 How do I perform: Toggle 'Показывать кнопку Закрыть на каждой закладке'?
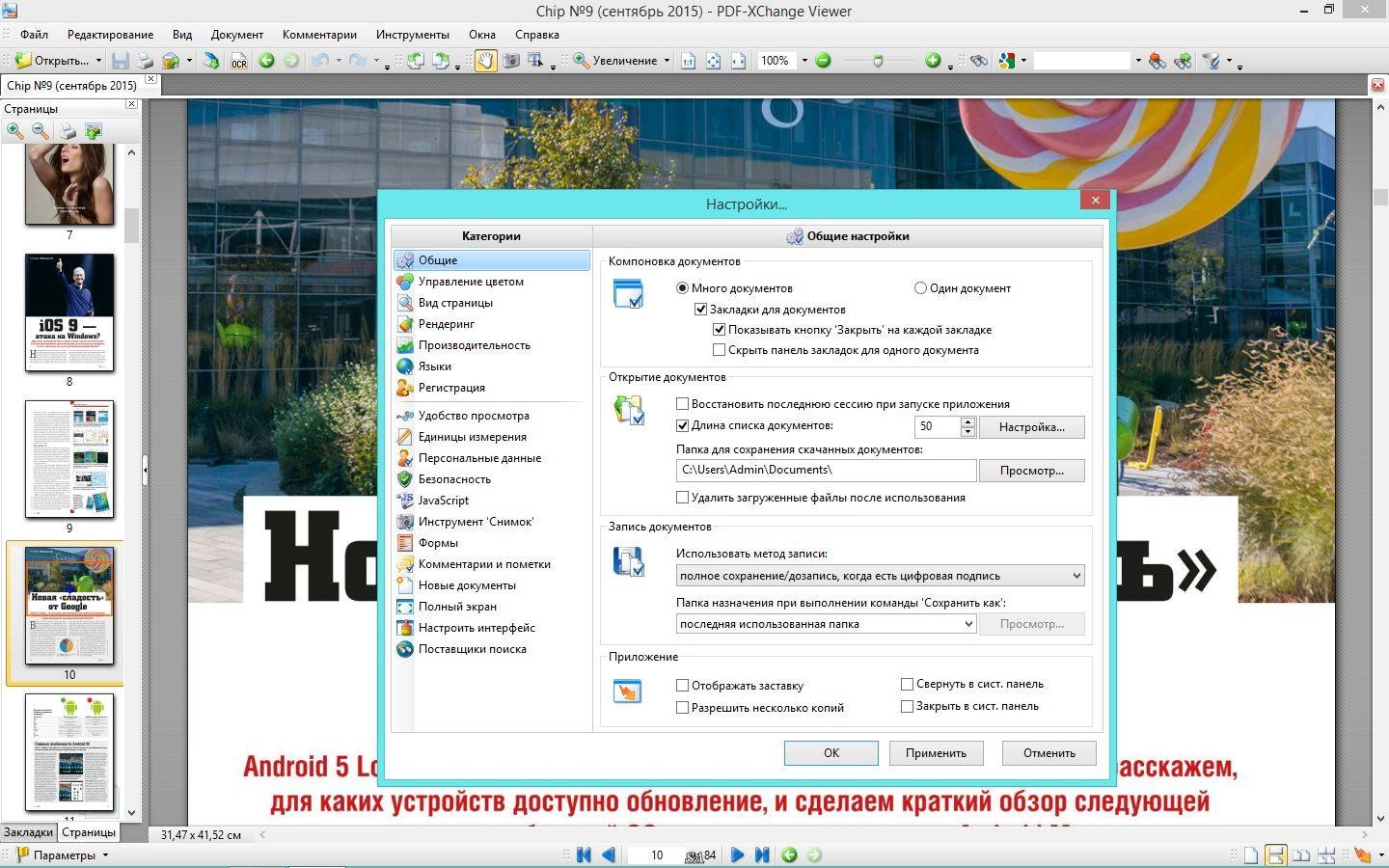719,330
